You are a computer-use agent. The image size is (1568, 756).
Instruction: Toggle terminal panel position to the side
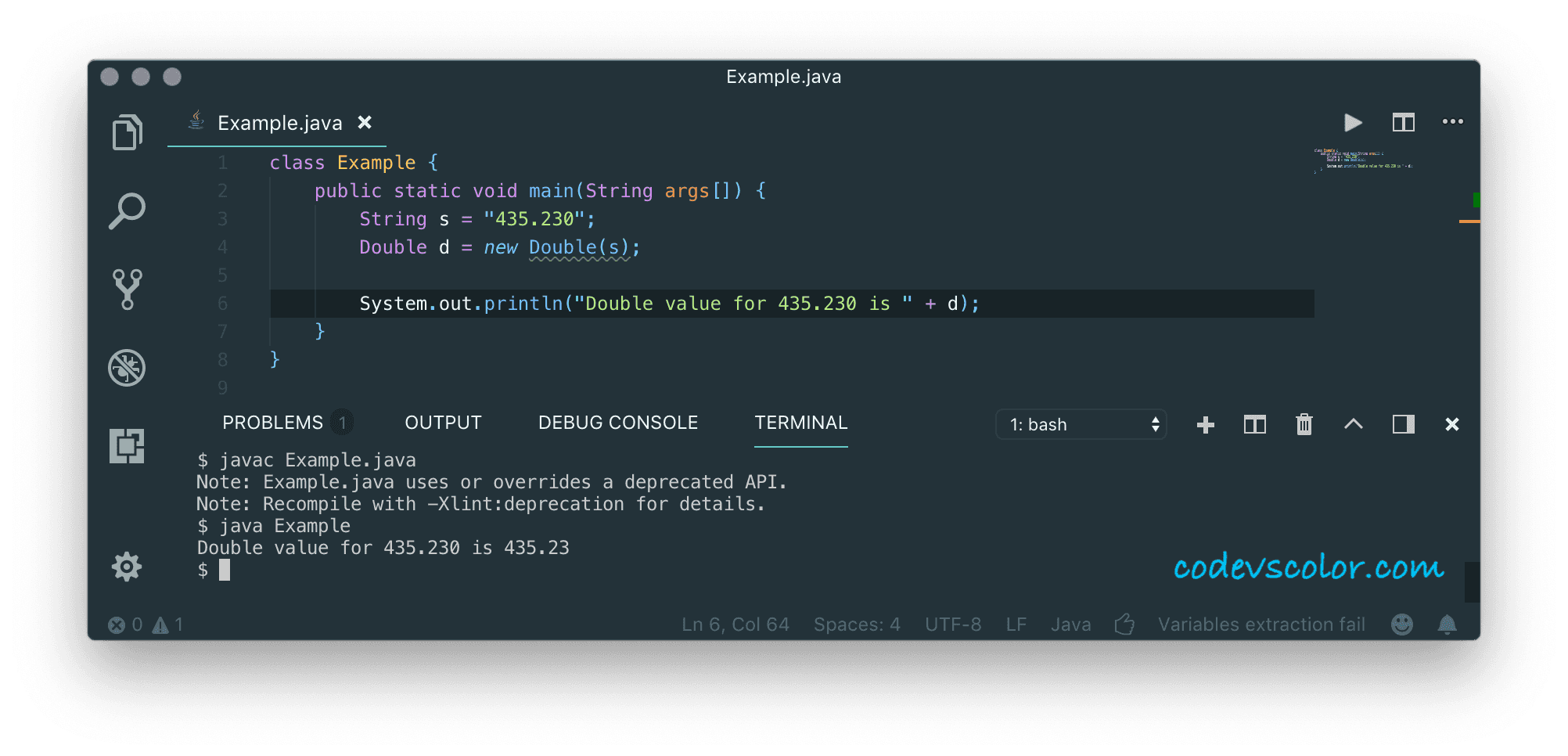[1403, 424]
